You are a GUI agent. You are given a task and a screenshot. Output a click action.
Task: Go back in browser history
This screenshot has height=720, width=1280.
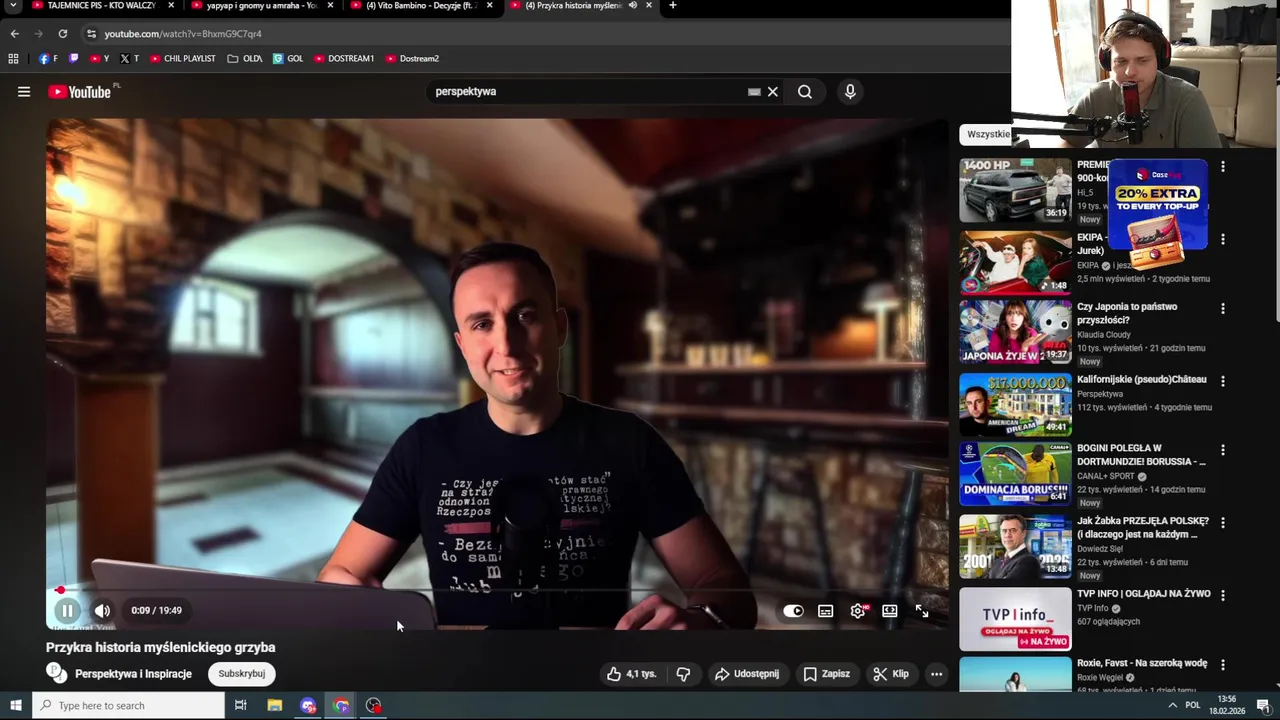(x=14, y=34)
